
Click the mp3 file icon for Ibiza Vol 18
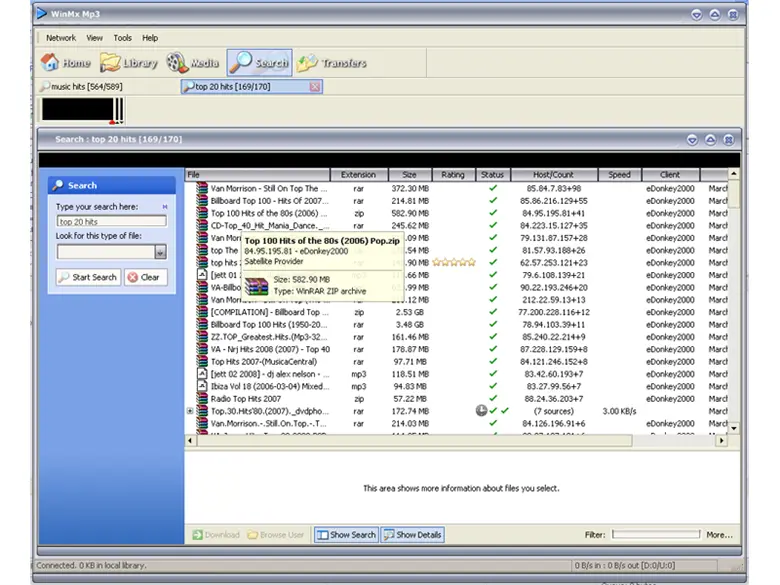click(202, 385)
